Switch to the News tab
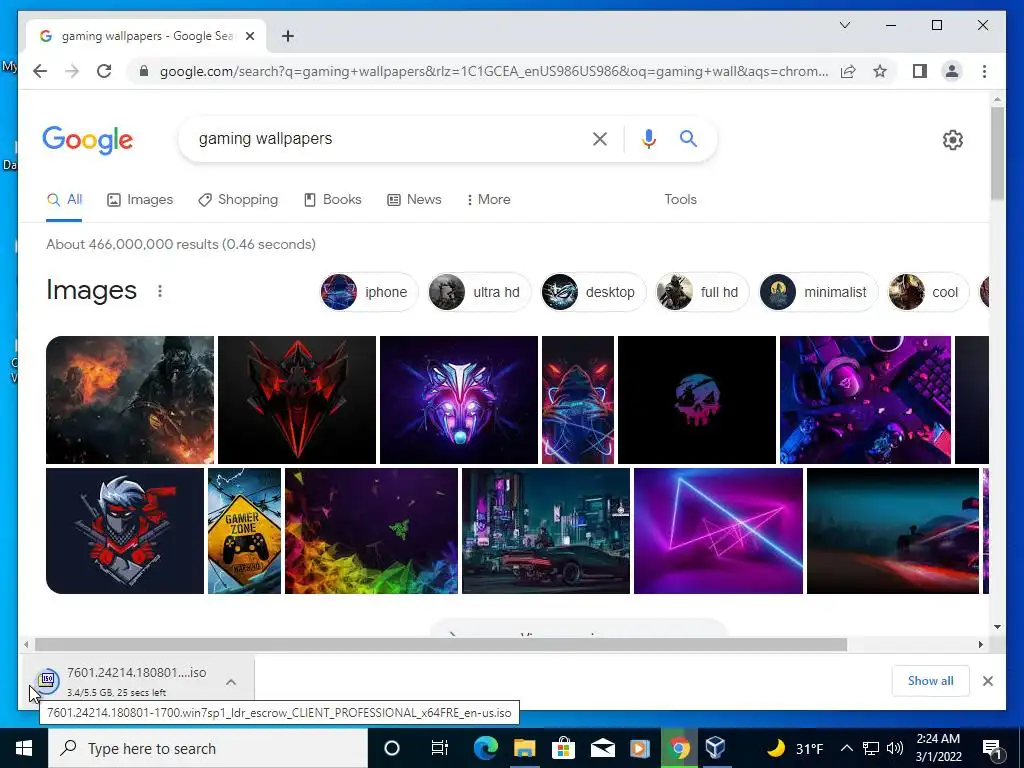 coord(414,200)
